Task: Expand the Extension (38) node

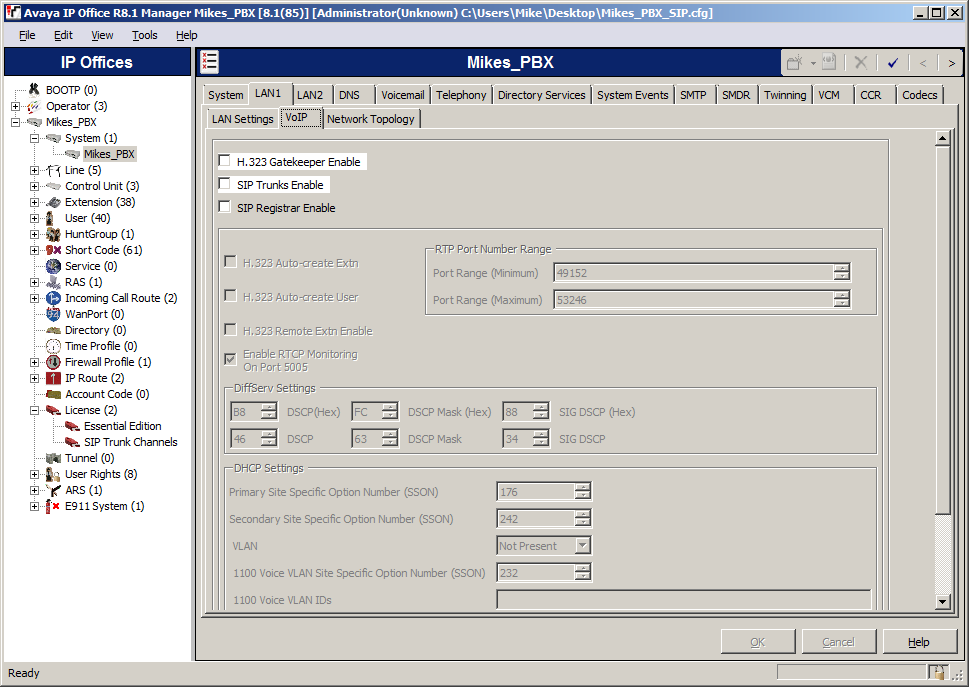Action: tap(35, 202)
